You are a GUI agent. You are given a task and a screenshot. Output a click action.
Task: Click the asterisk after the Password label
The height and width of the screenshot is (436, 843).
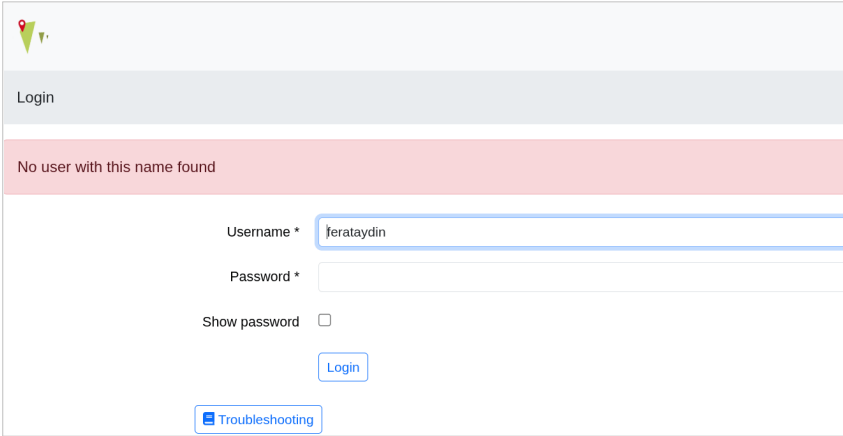click(x=296, y=277)
